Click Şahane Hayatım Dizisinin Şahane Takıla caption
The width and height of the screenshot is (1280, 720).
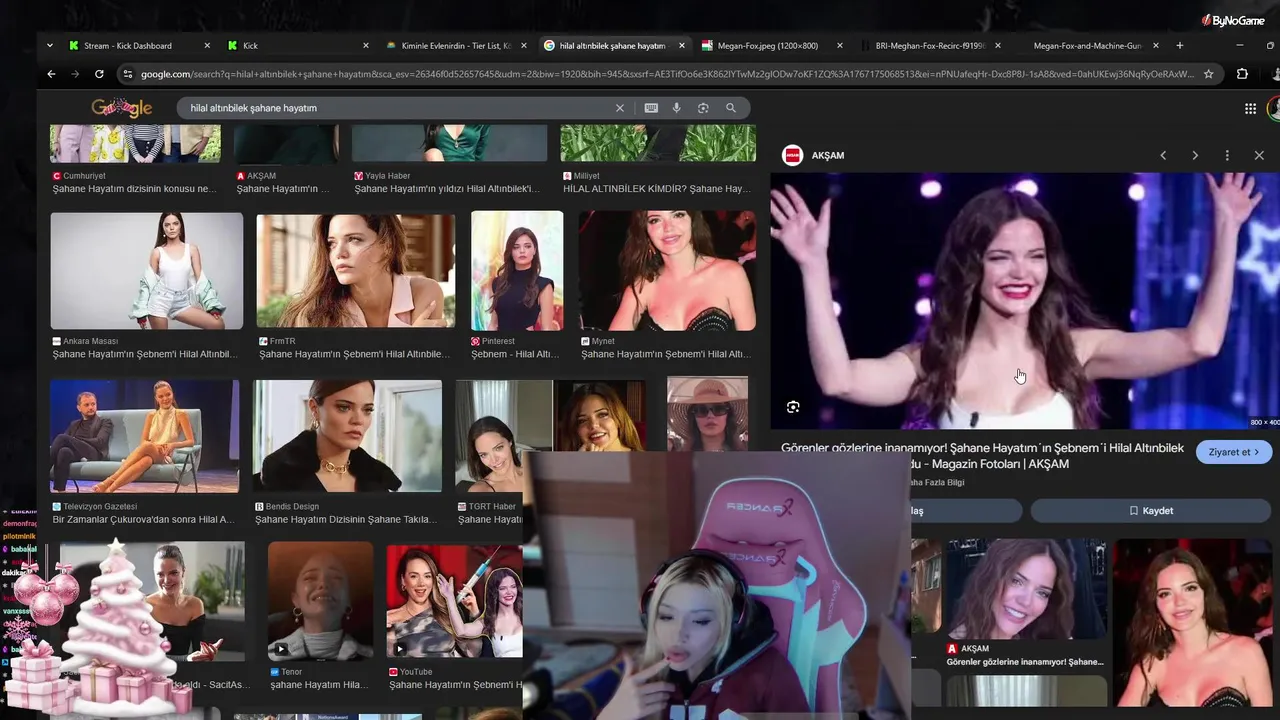pos(346,520)
